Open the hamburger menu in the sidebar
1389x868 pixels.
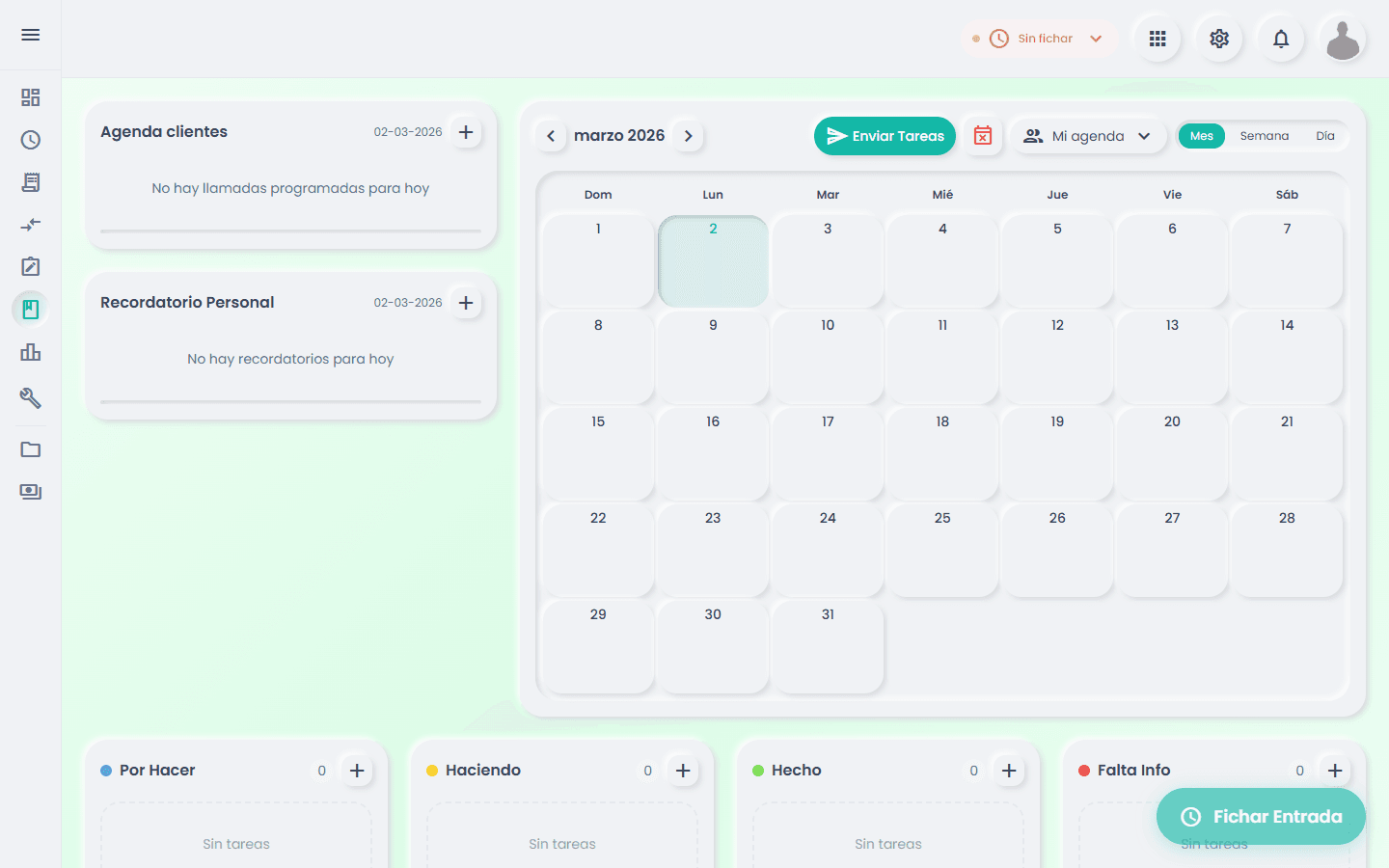pyautogui.click(x=31, y=35)
